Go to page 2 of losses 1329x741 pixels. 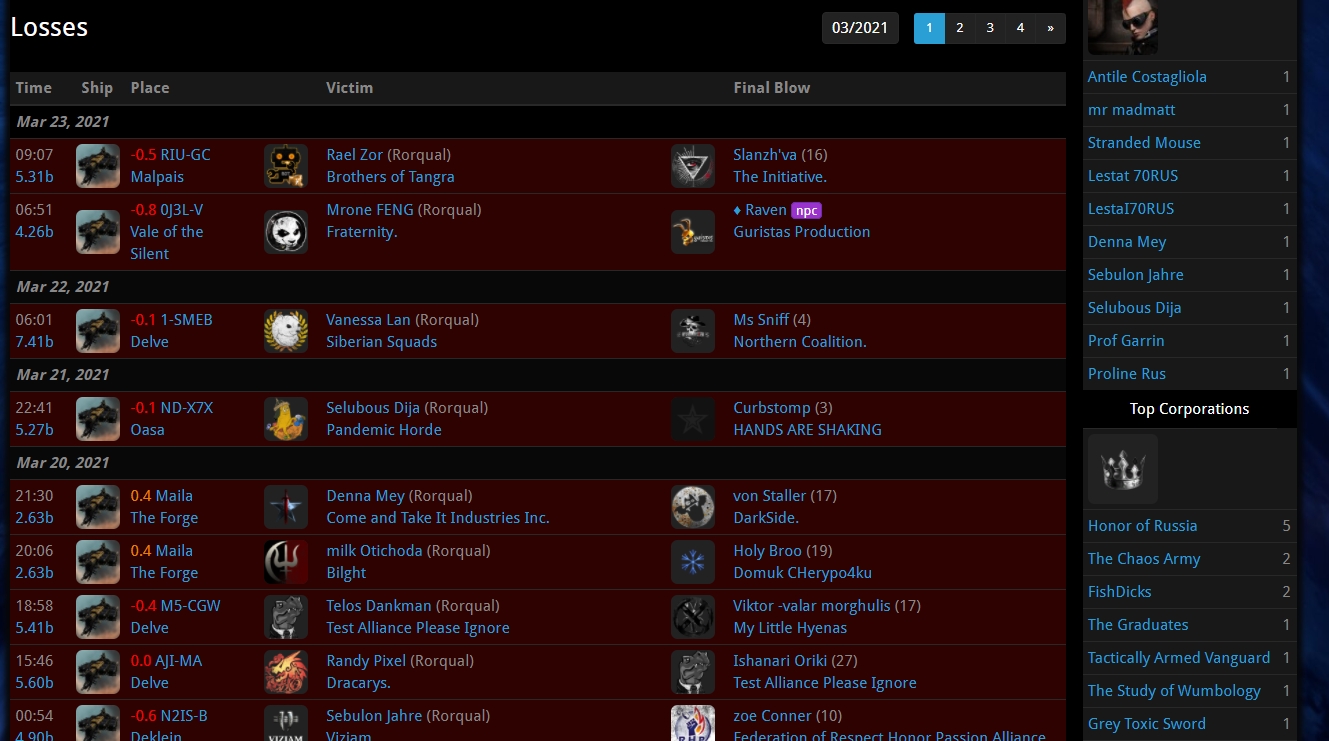[x=959, y=28]
